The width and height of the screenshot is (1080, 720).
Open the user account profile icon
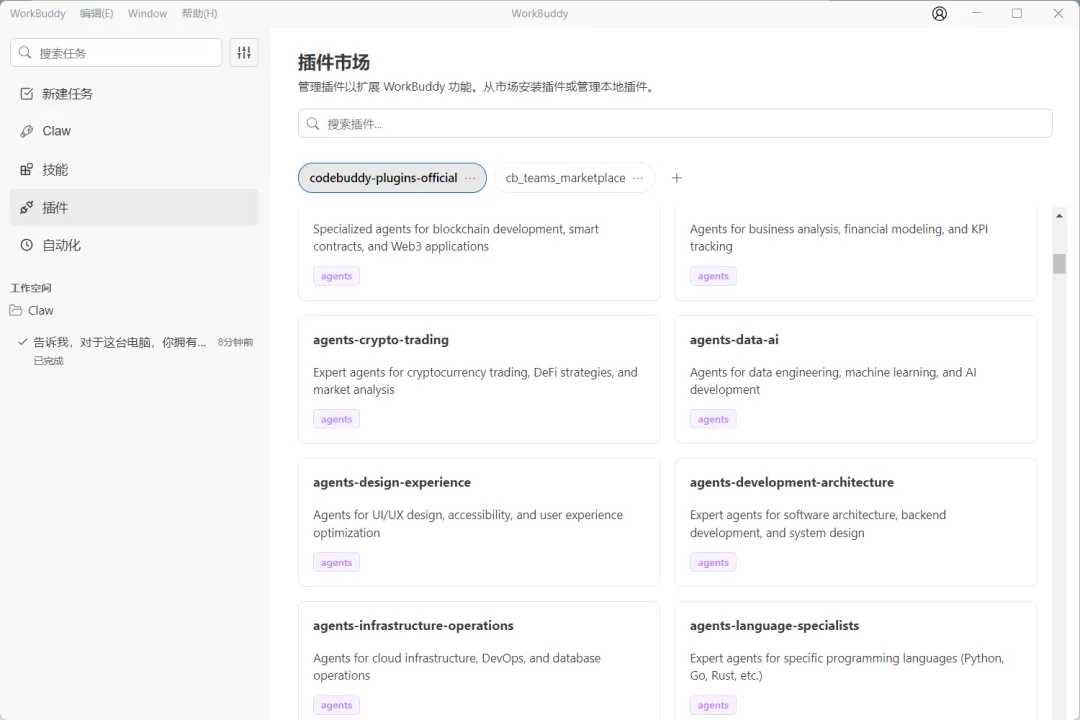[939, 13]
